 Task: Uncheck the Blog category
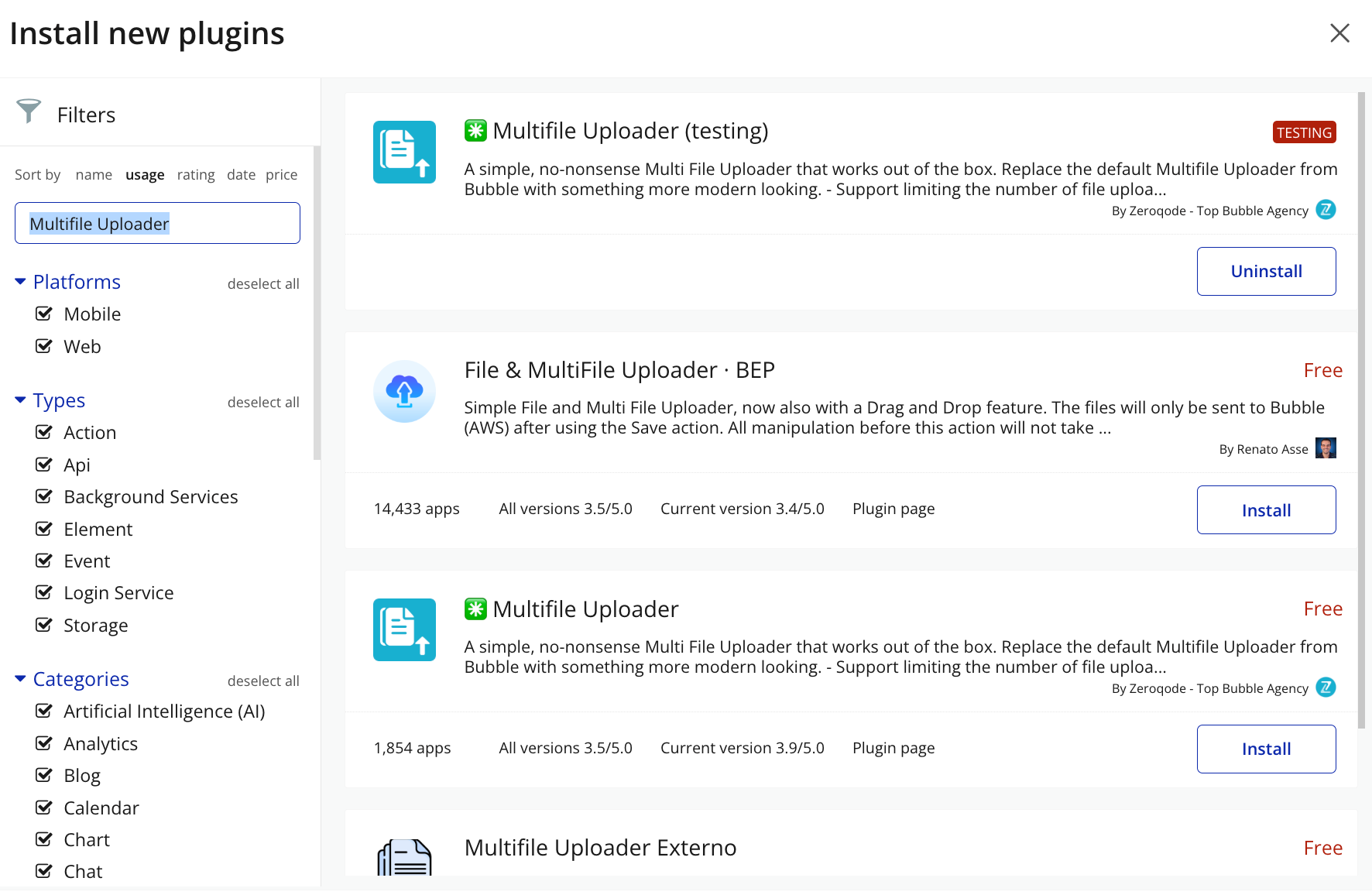tap(44, 775)
